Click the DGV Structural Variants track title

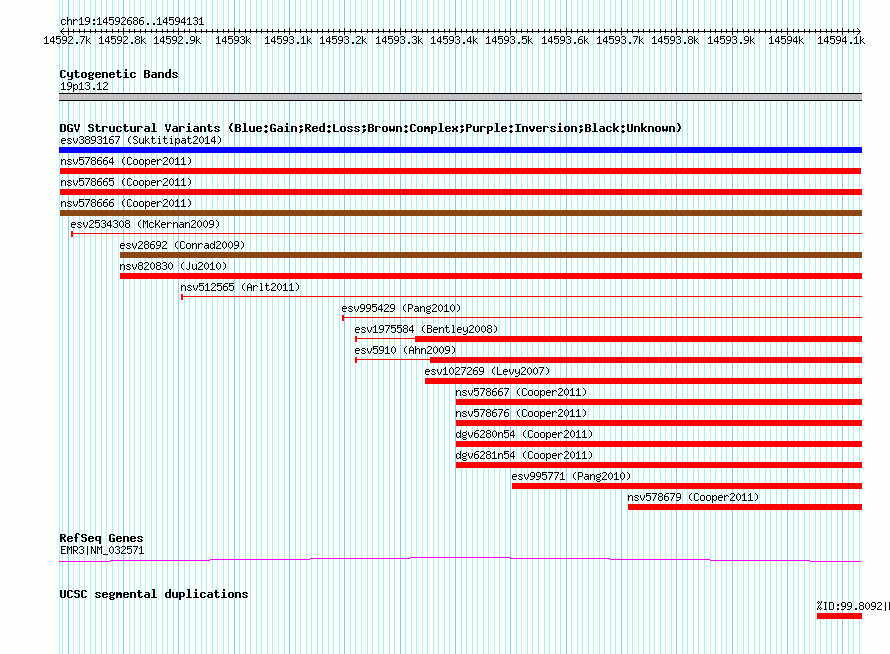(370, 128)
